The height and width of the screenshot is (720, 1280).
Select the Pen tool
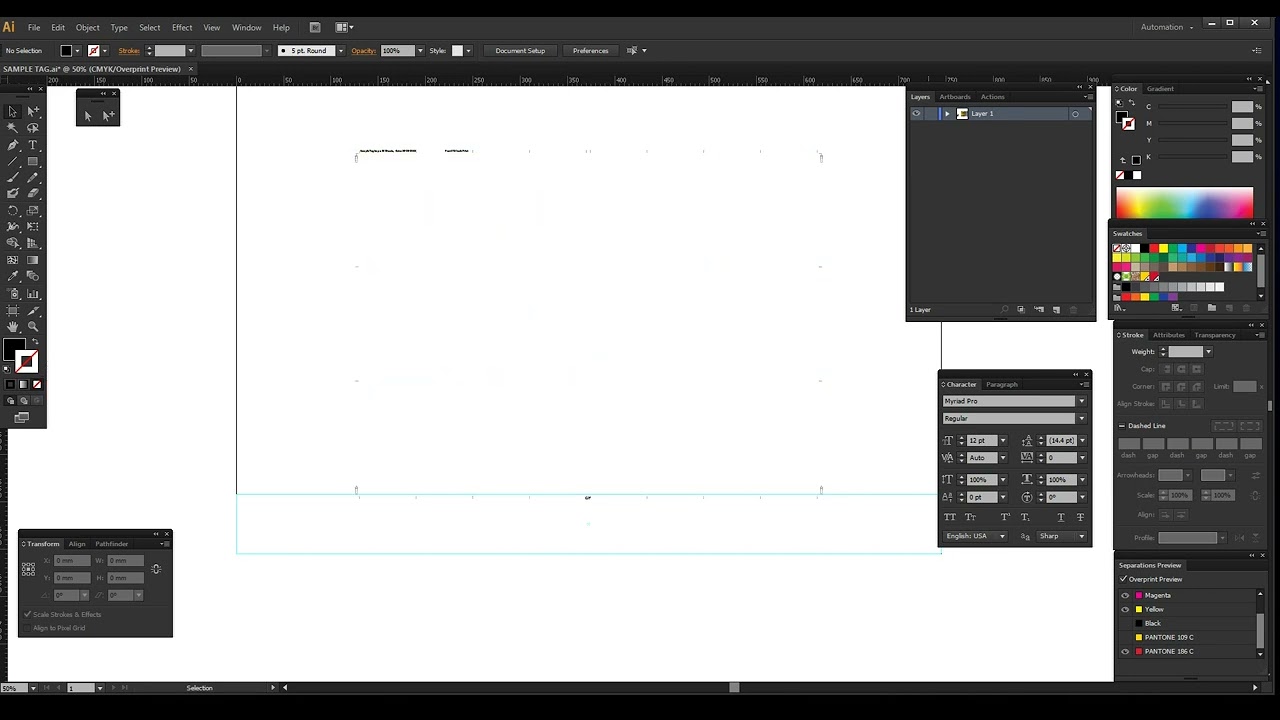click(13, 145)
